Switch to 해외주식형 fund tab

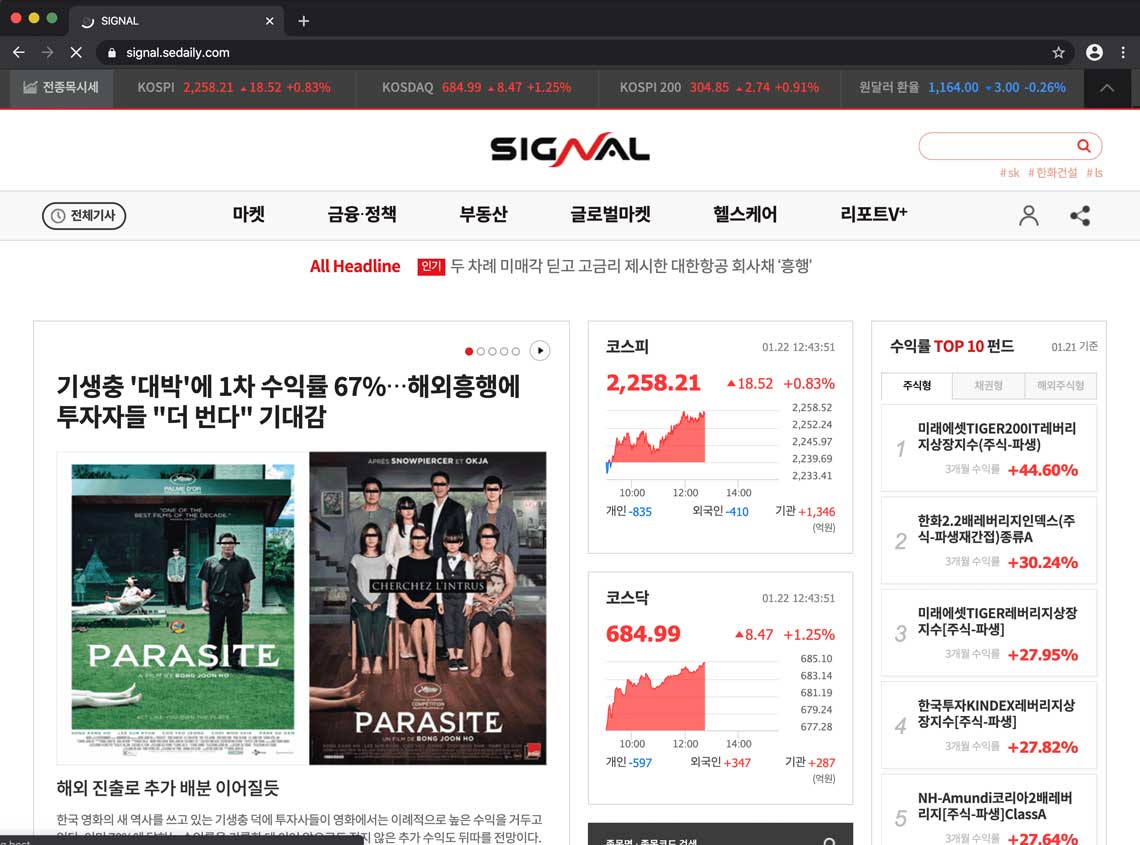[1060, 385]
